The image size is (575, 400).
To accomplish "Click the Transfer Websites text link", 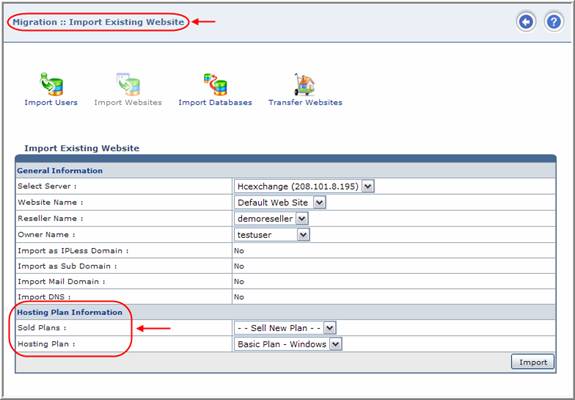I will click(x=305, y=103).
